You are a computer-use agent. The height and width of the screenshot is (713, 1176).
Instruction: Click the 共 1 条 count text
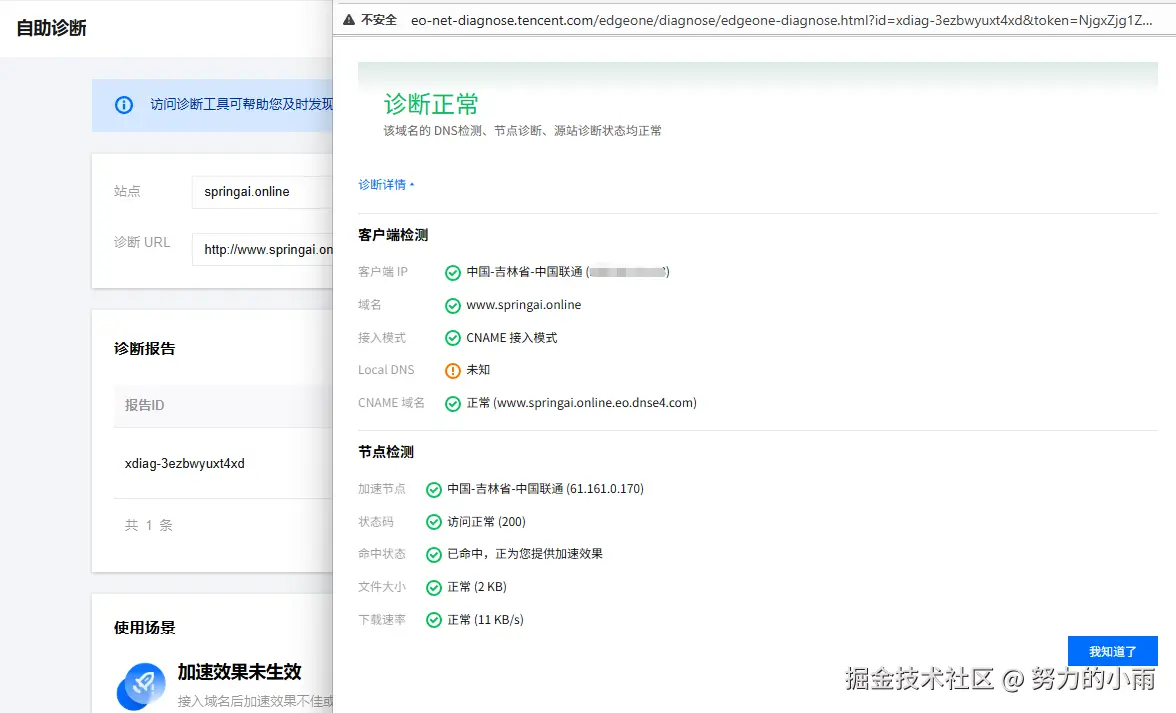tap(148, 526)
